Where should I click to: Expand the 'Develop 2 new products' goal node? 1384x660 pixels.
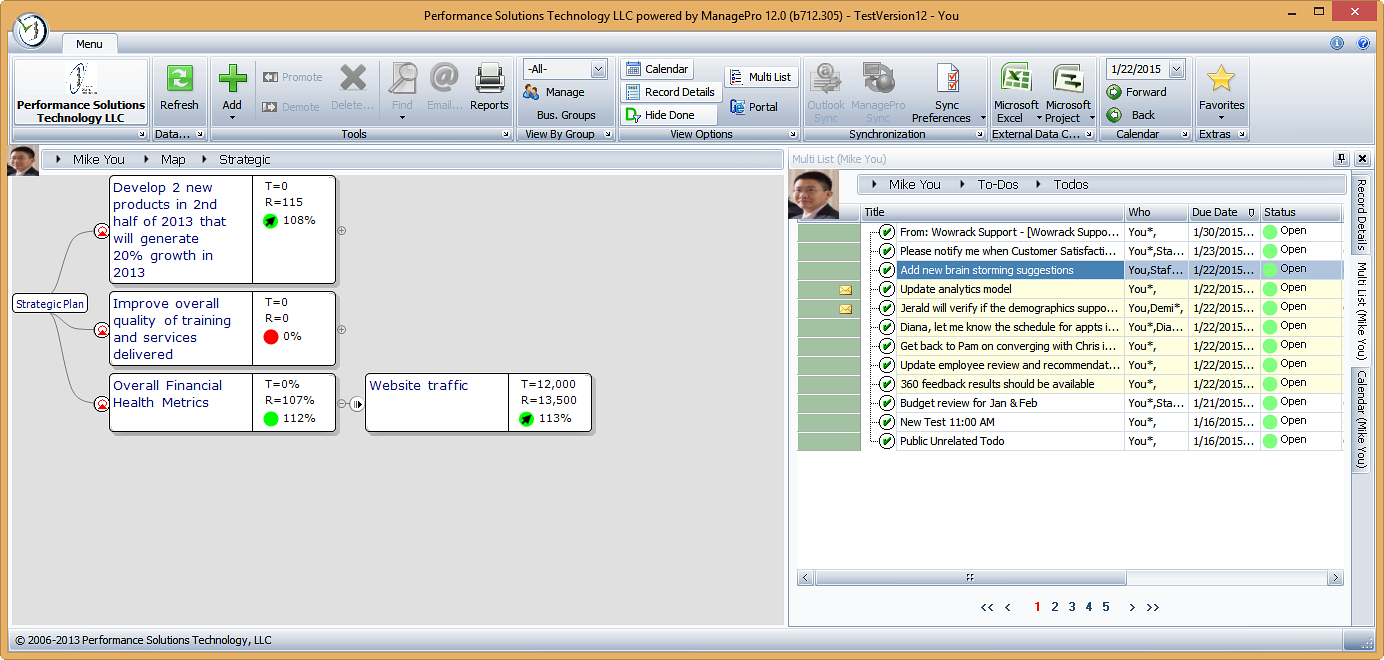(x=342, y=230)
